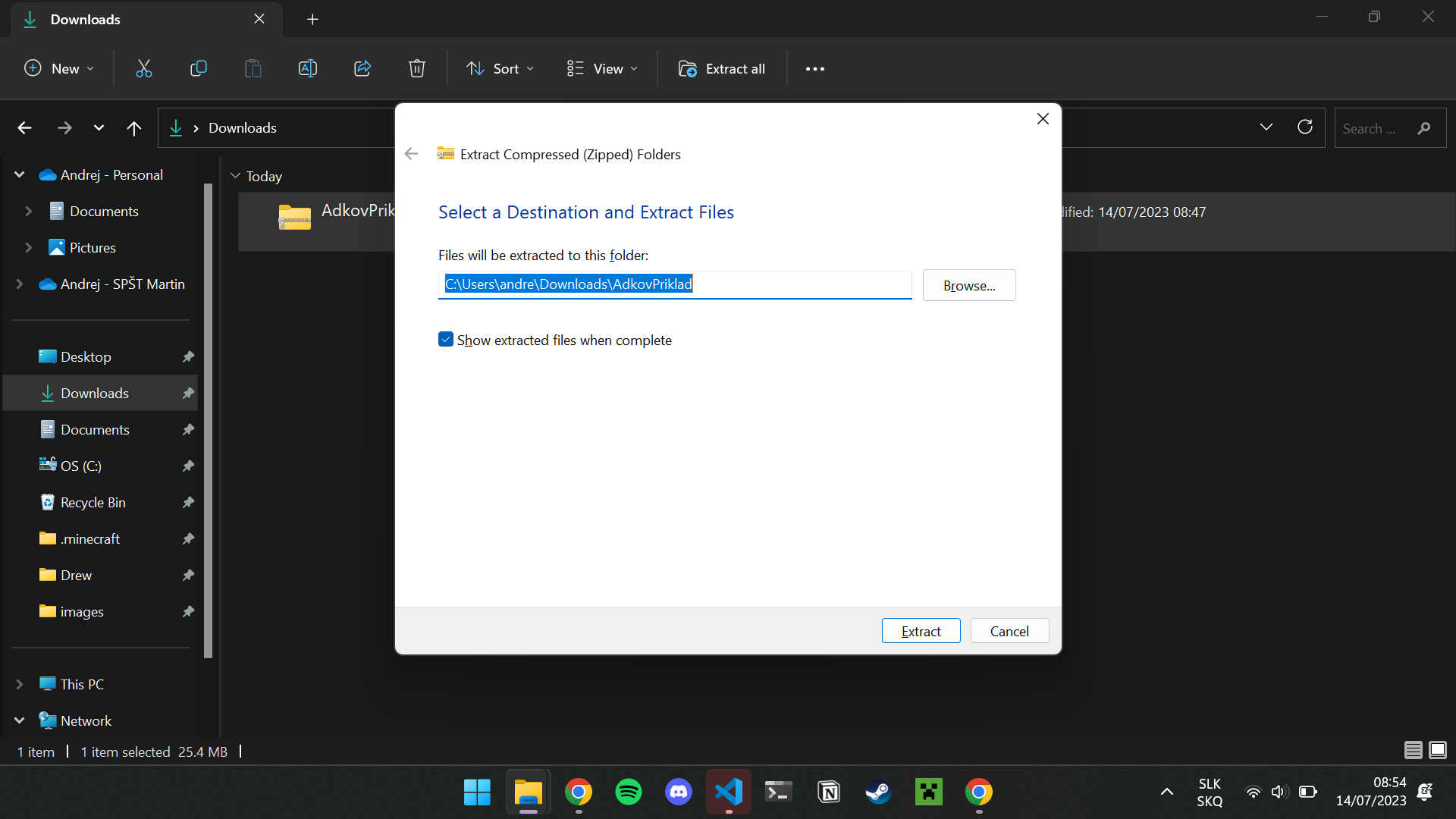Open the See more ellipsis menu
The height and width of the screenshot is (819, 1456).
point(815,69)
